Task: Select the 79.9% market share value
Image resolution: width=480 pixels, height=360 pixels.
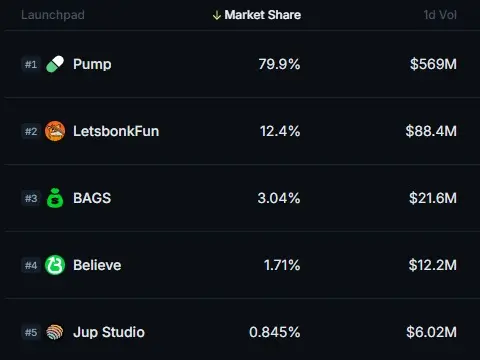Action: point(279,64)
